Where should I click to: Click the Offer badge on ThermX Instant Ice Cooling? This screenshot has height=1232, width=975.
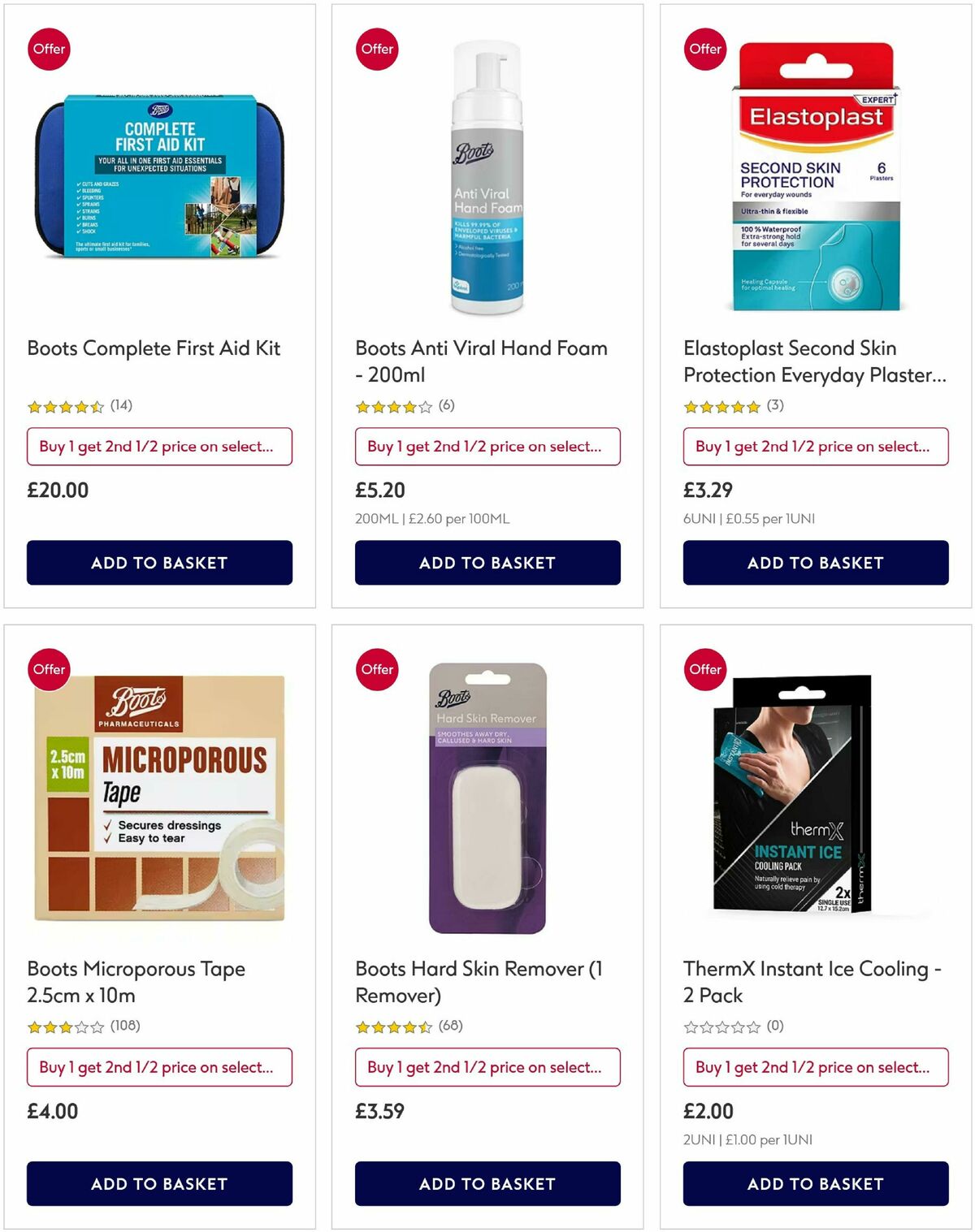(705, 669)
